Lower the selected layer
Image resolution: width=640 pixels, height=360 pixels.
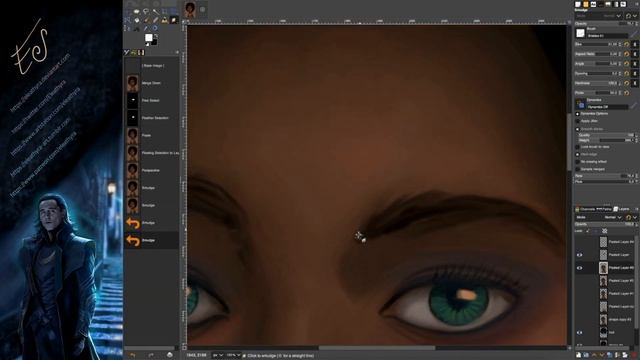602,355
